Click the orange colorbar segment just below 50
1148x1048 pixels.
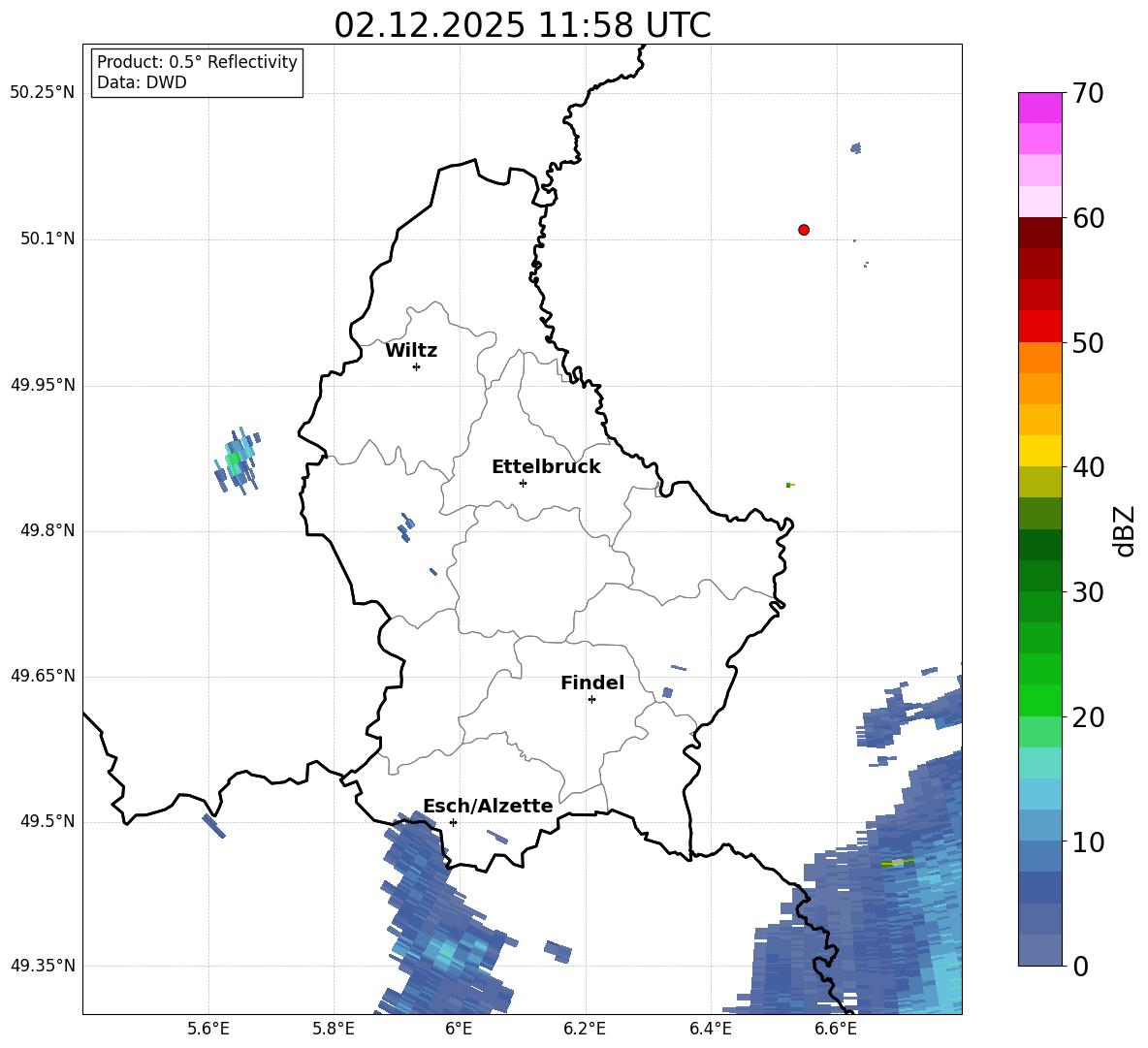[1039, 358]
